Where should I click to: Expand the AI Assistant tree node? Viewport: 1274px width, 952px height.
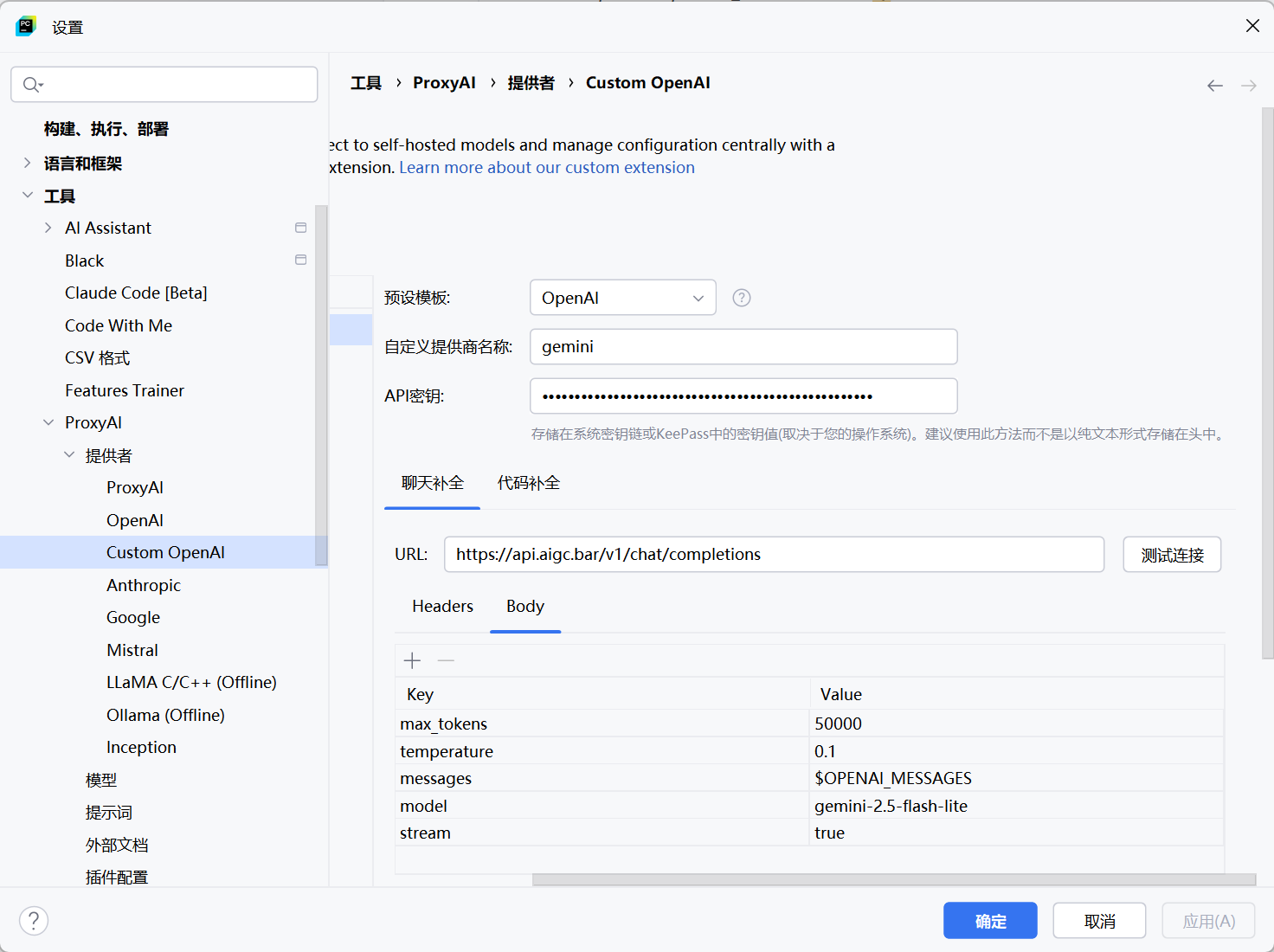(x=48, y=228)
